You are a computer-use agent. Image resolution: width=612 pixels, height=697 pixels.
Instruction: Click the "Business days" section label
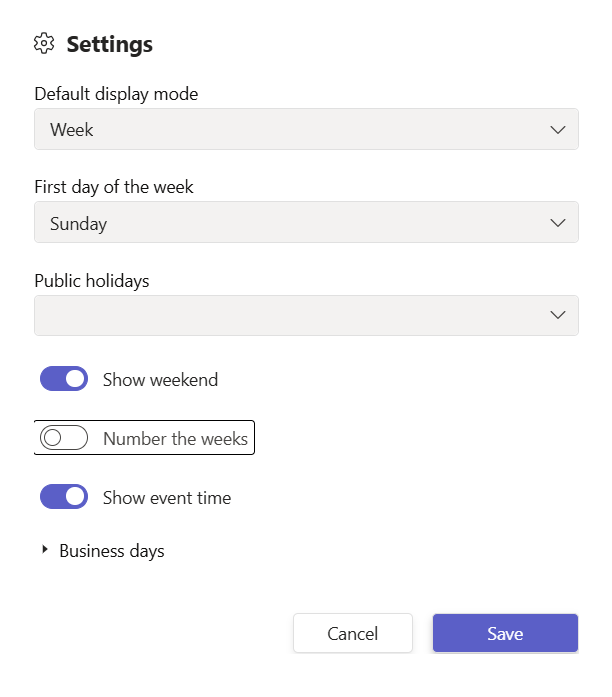click(x=112, y=551)
